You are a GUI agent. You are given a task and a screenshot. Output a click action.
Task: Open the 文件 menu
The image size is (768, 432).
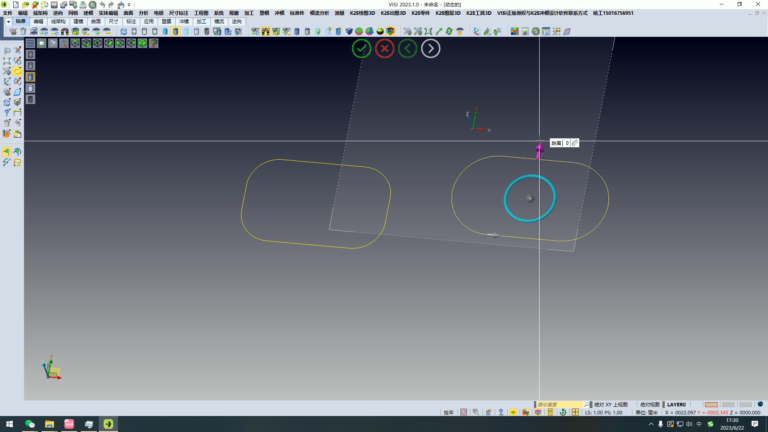pos(7,13)
